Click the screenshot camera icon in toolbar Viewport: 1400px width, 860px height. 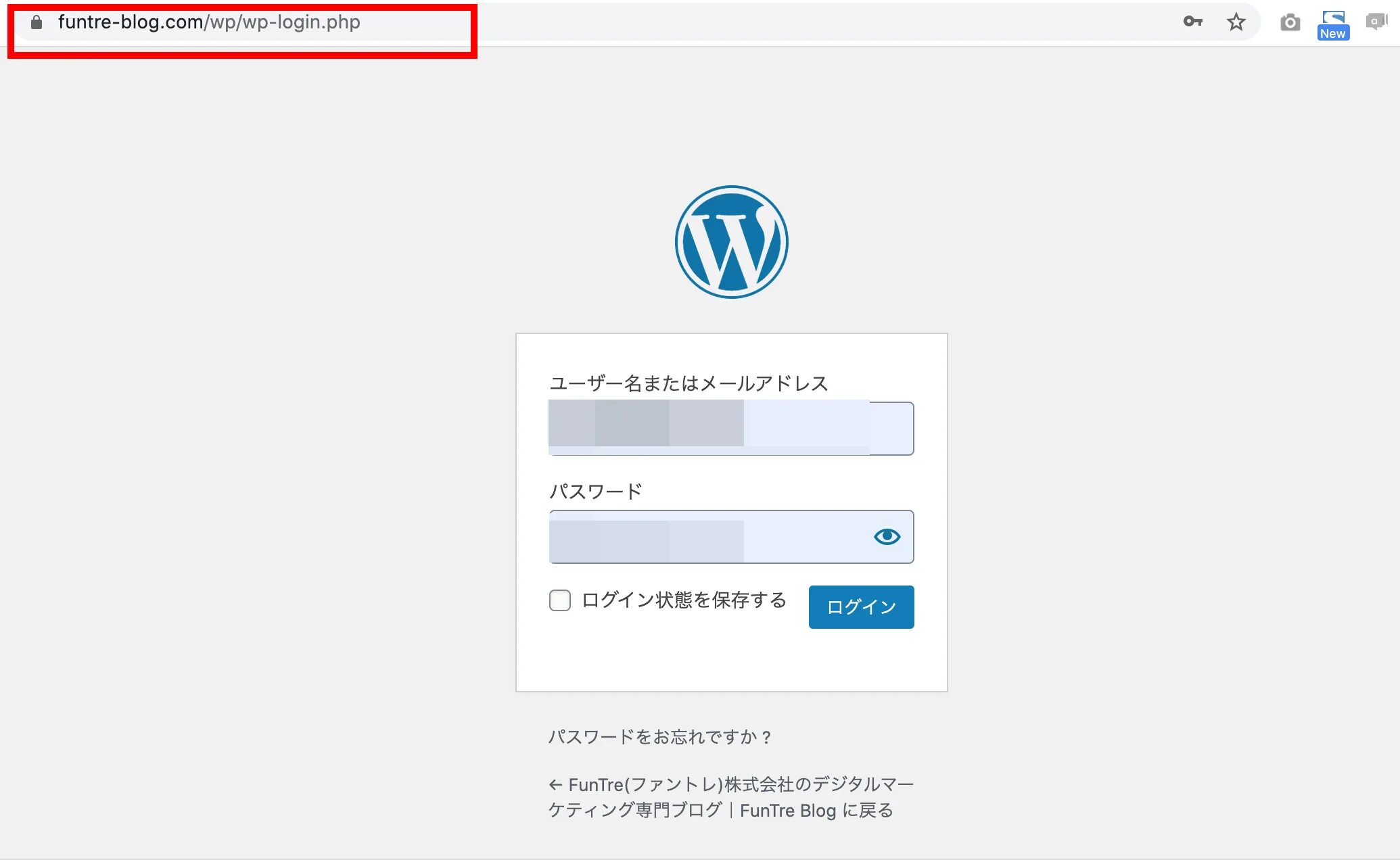coord(1289,22)
